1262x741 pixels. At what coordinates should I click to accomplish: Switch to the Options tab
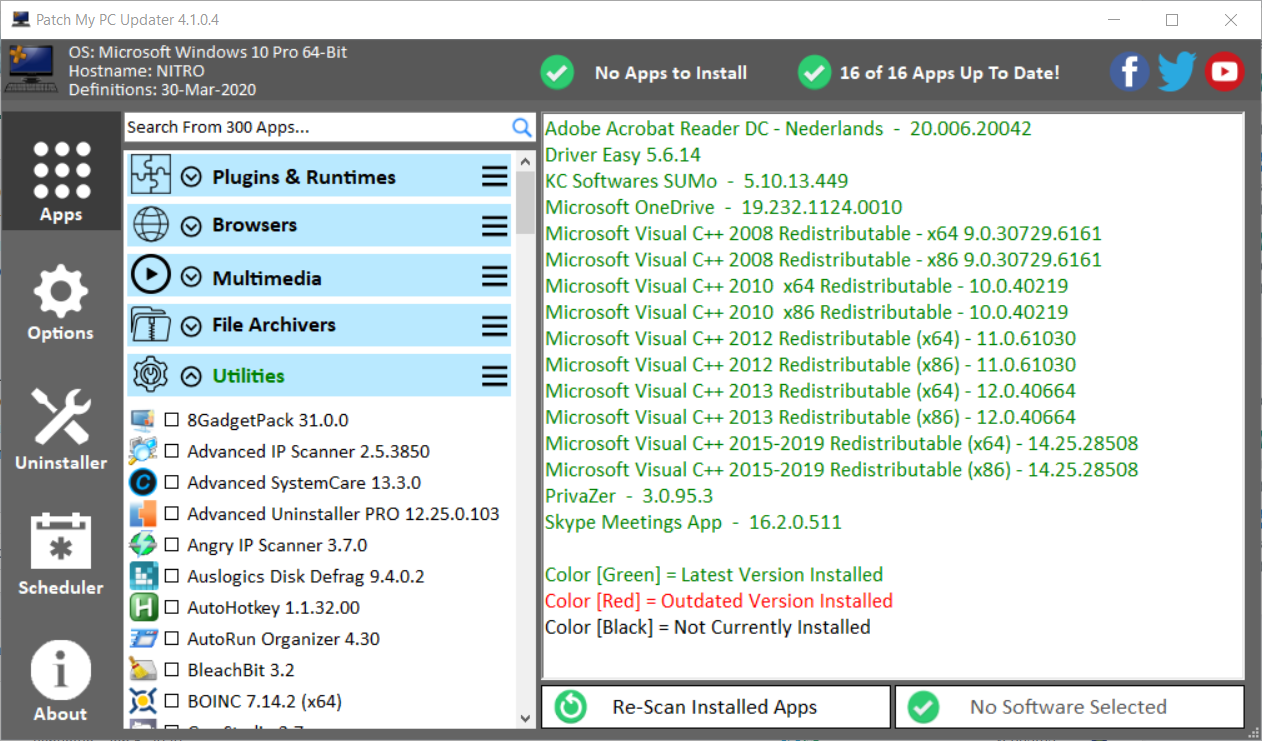(x=60, y=304)
